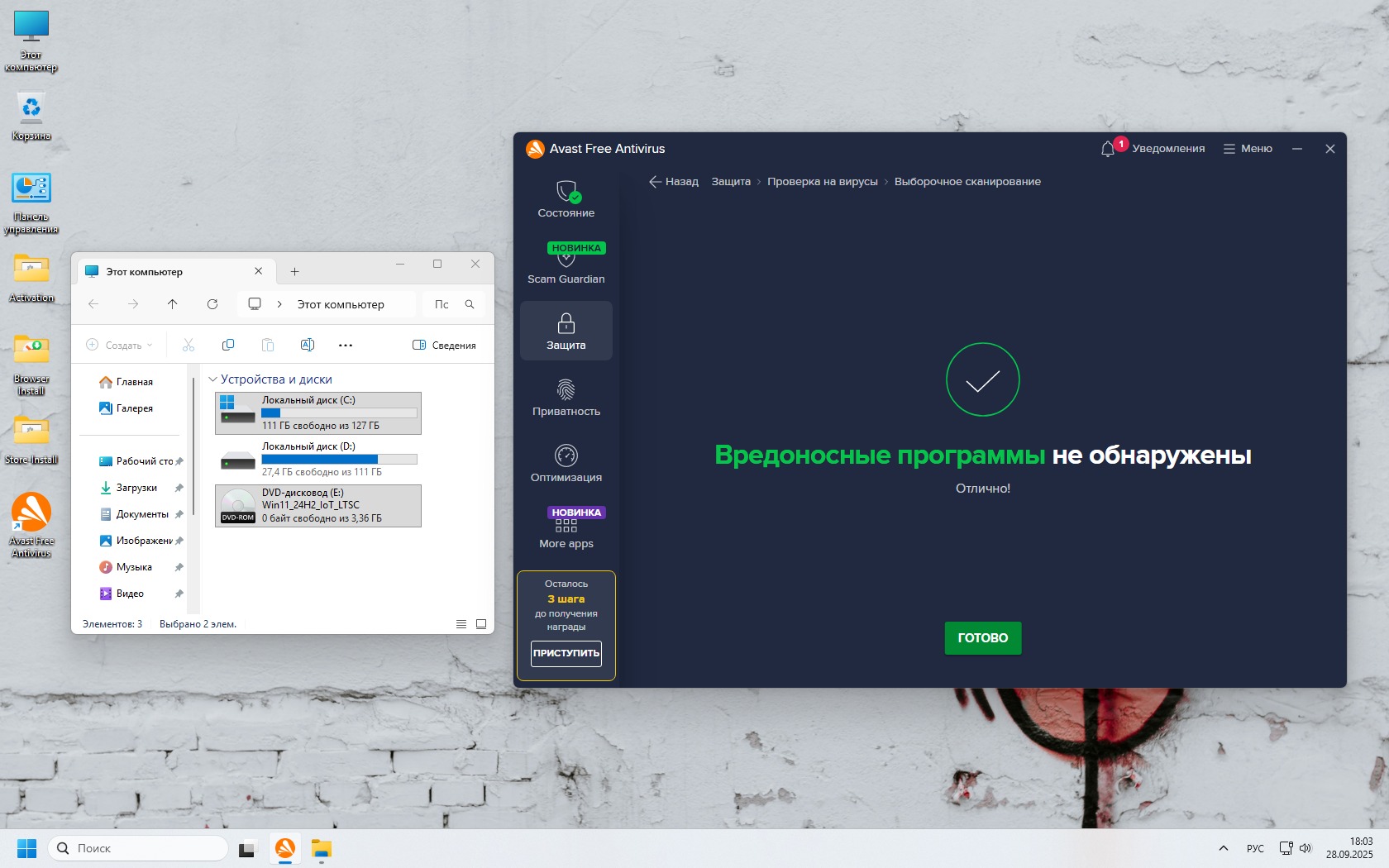This screenshot has width=1389, height=868.
Task: Select Avast Free Antivirus desktop shortcut
Action: [31, 525]
